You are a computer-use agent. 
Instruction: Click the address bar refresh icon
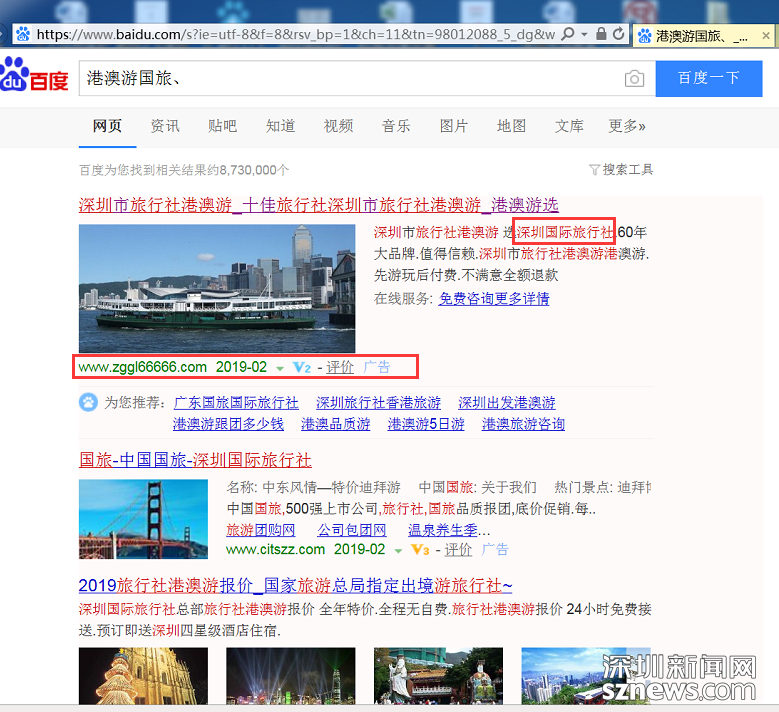point(619,34)
